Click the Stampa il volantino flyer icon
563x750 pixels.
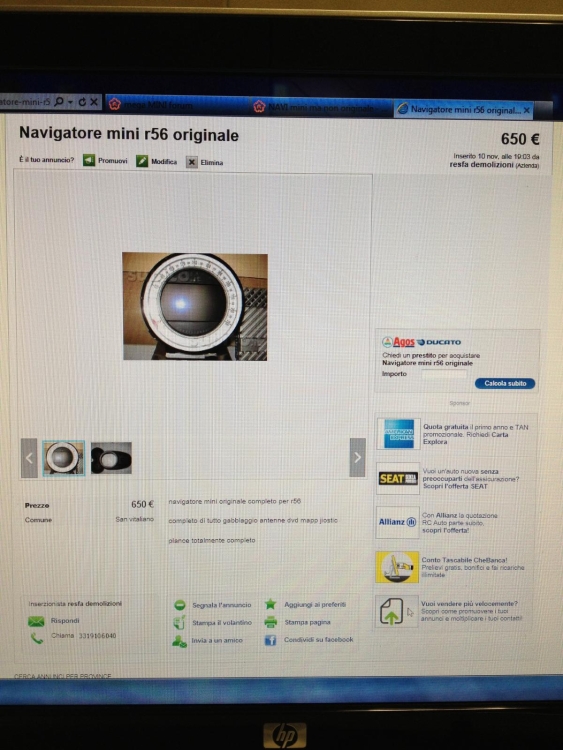[179, 622]
